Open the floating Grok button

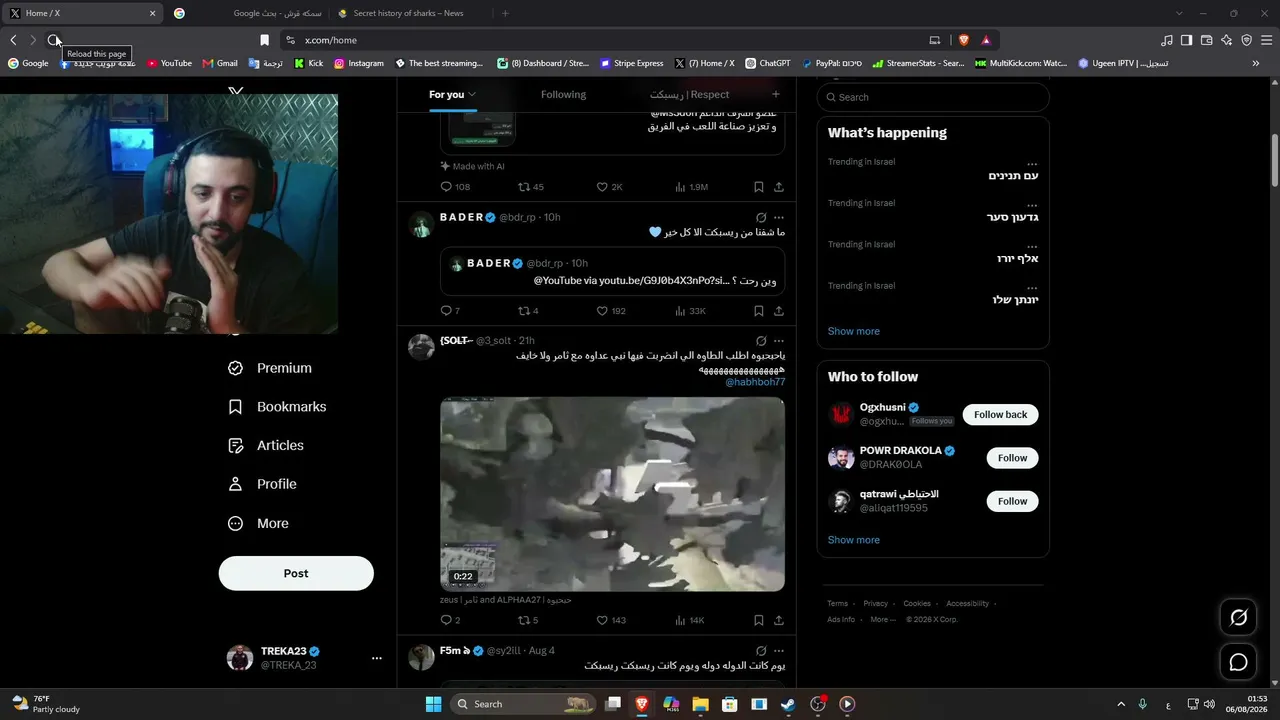tap(1238, 618)
